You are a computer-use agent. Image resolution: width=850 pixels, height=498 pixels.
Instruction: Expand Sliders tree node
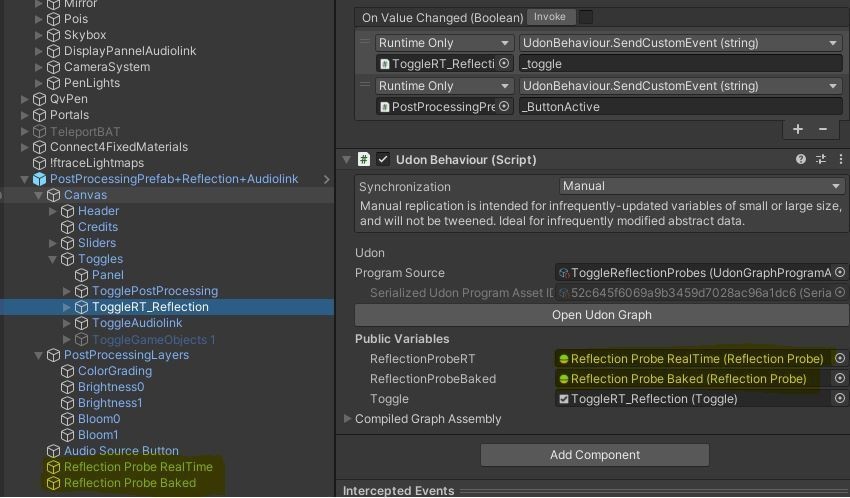pyautogui.click(x=53, y=243)
